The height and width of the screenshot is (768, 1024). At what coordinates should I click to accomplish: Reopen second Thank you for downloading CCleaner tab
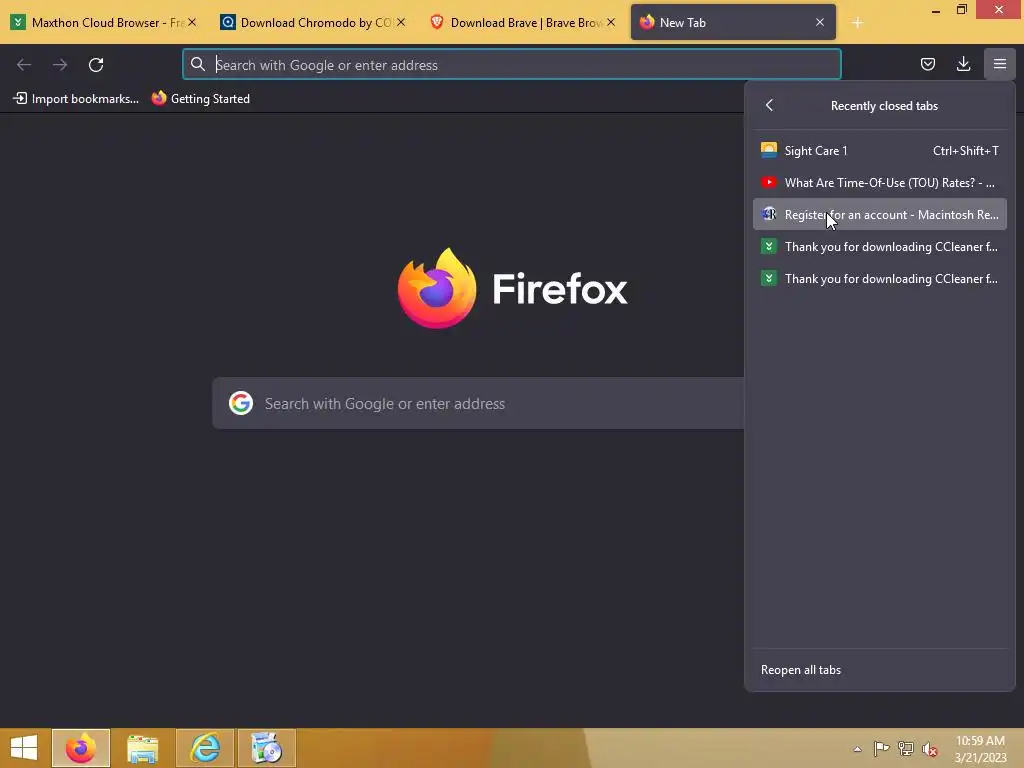pos(880,278)
